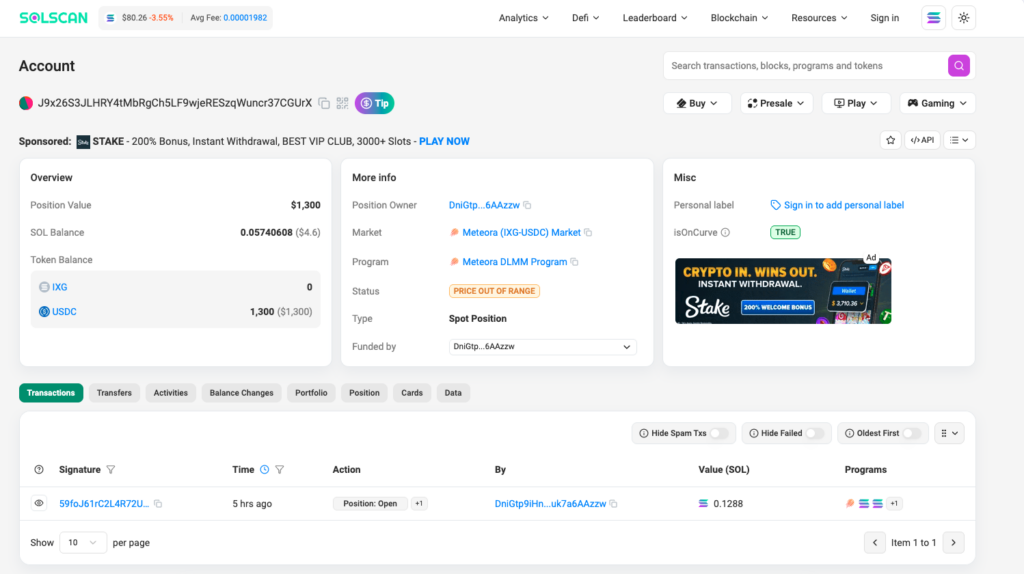Image resolution: width=1024 pixels, height=574 pixels.
Task: Toggle light/dark theme sun icon
Action: tap(963, 18)
